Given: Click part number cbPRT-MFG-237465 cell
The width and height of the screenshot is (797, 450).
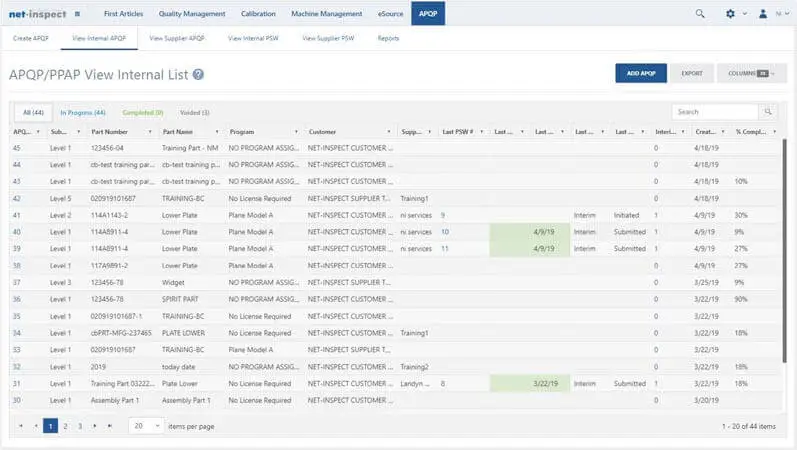Looking at the screenshot, I should [x=121, y=333].
